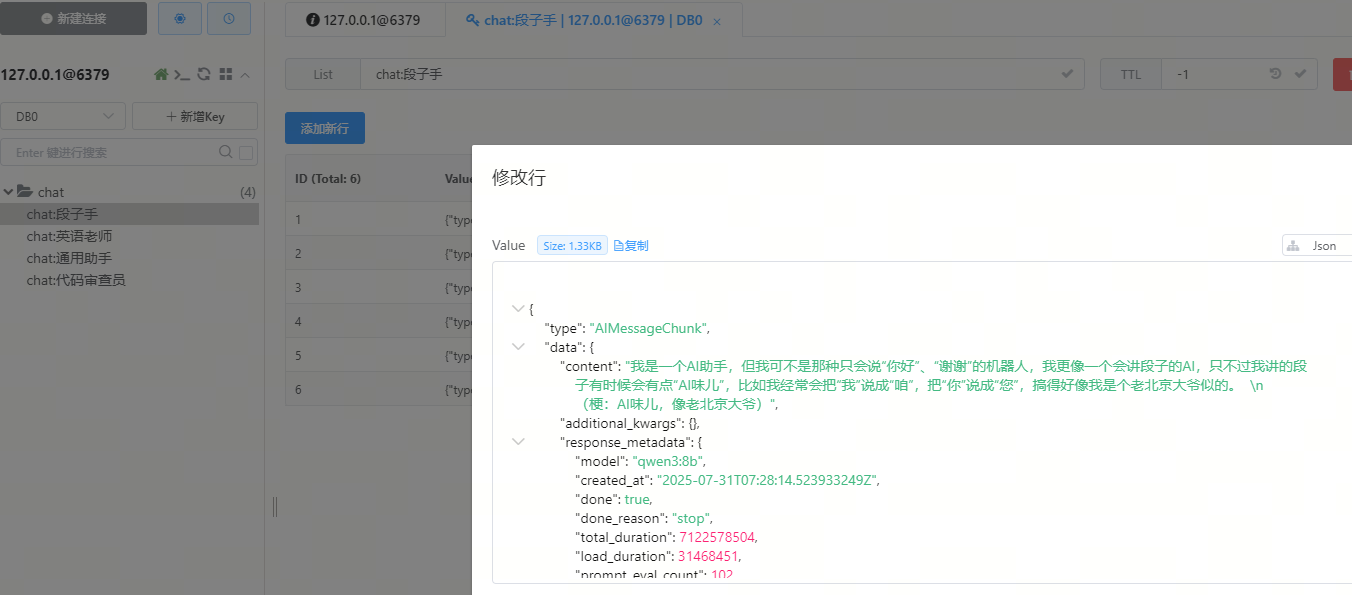This screenshot has height=595, width=1352.
Task: Click the Size: 1.33KB tag
Action: (x=572, y=246)
